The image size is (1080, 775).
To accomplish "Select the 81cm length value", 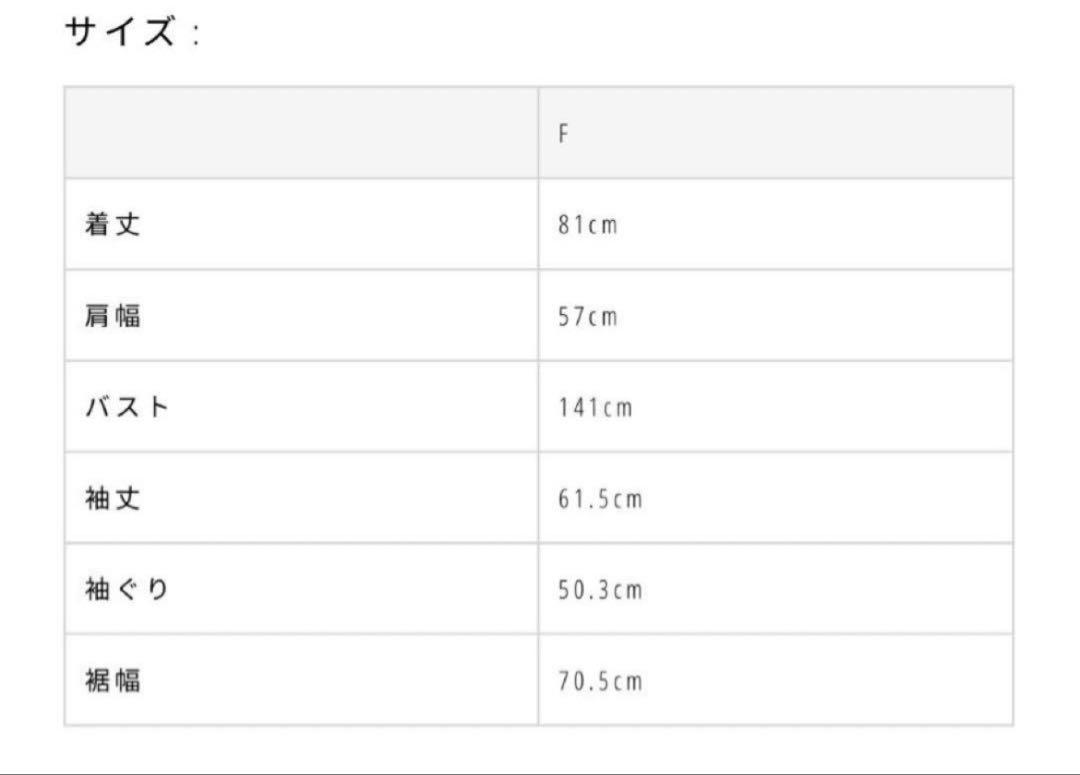I will 588,225.
